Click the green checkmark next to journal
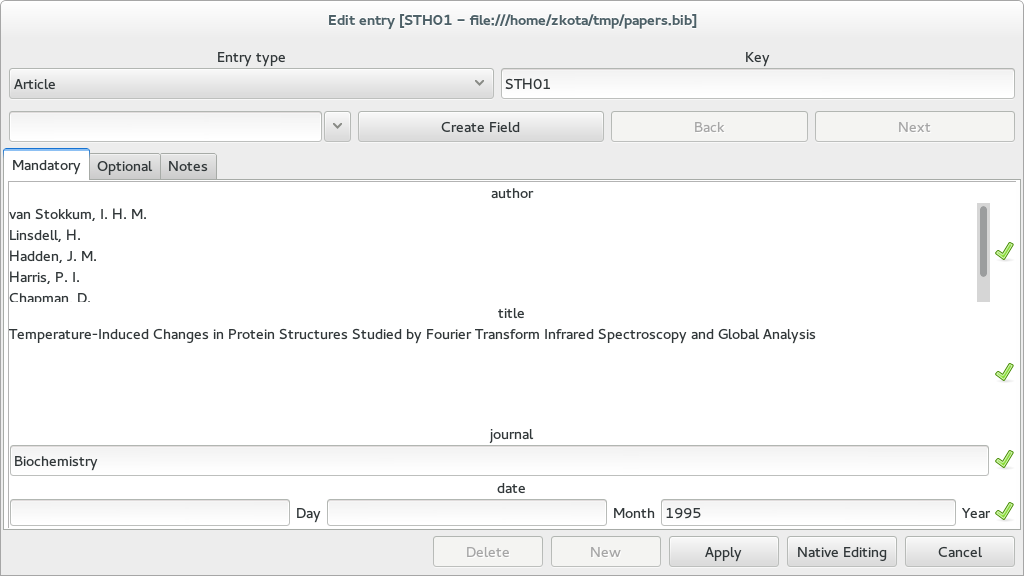Image resolution: width=1024 pixels, height=576 pixels. (1004, 460)
